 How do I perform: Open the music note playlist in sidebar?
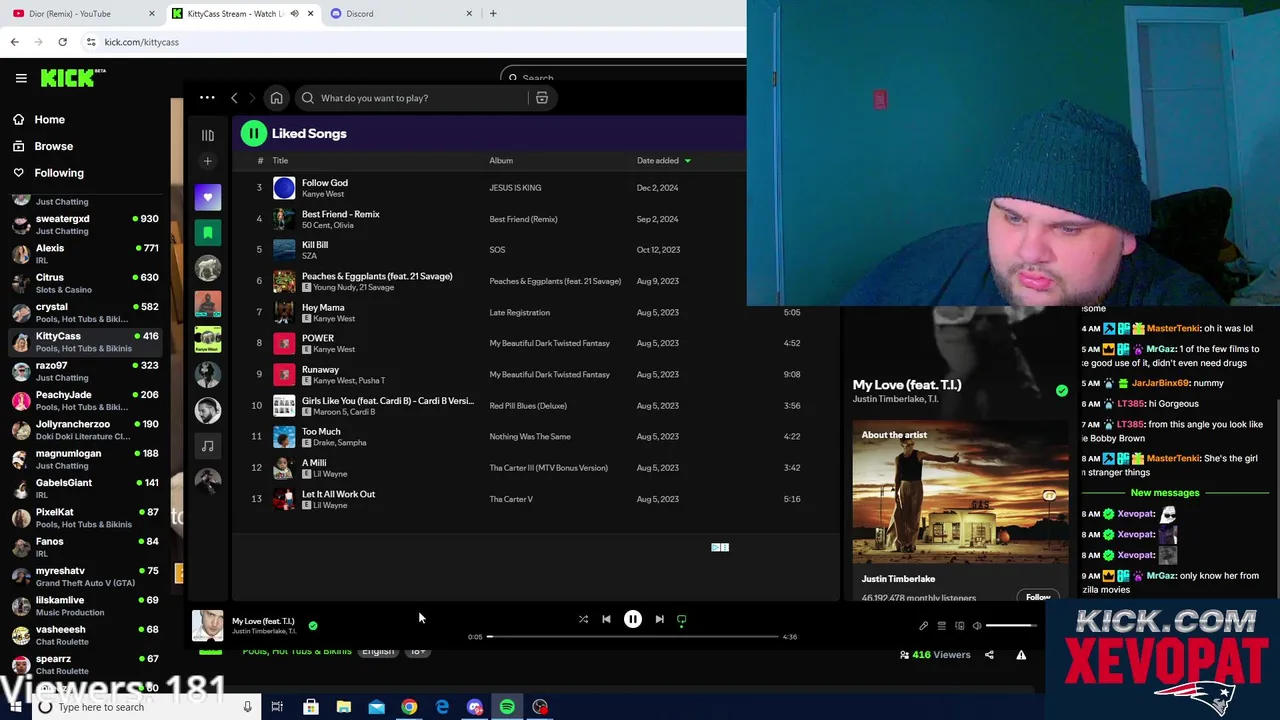point(208,446)
